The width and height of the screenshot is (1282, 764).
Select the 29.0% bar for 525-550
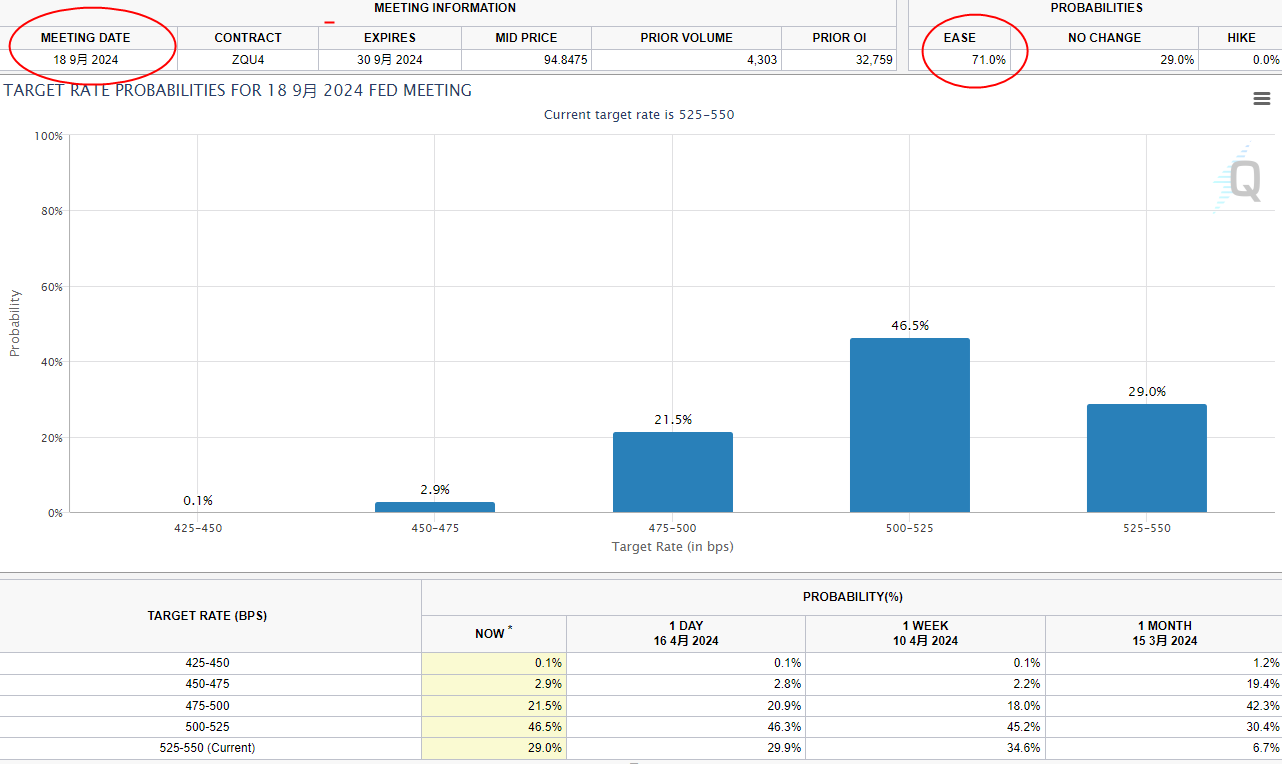[x=1146, y=458]
